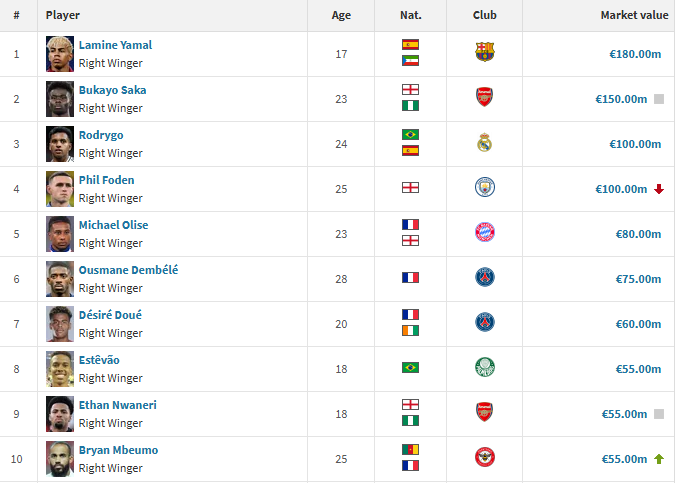The height and width of the screenshot is (483, 675).
Task: Click the Bayern Munich club crest
Action: point(485,232)
